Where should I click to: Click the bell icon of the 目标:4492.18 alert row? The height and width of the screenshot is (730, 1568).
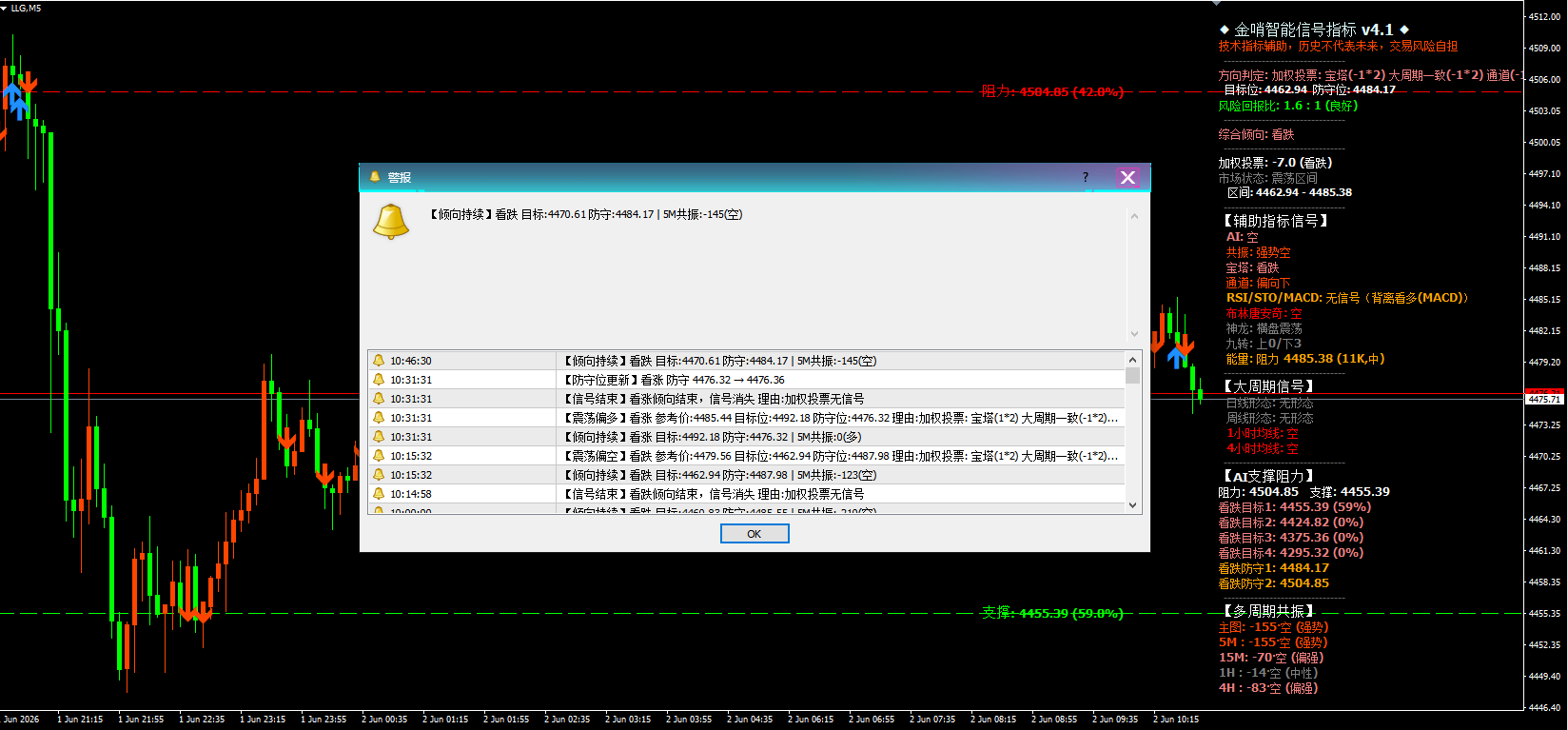pos(379,437)
